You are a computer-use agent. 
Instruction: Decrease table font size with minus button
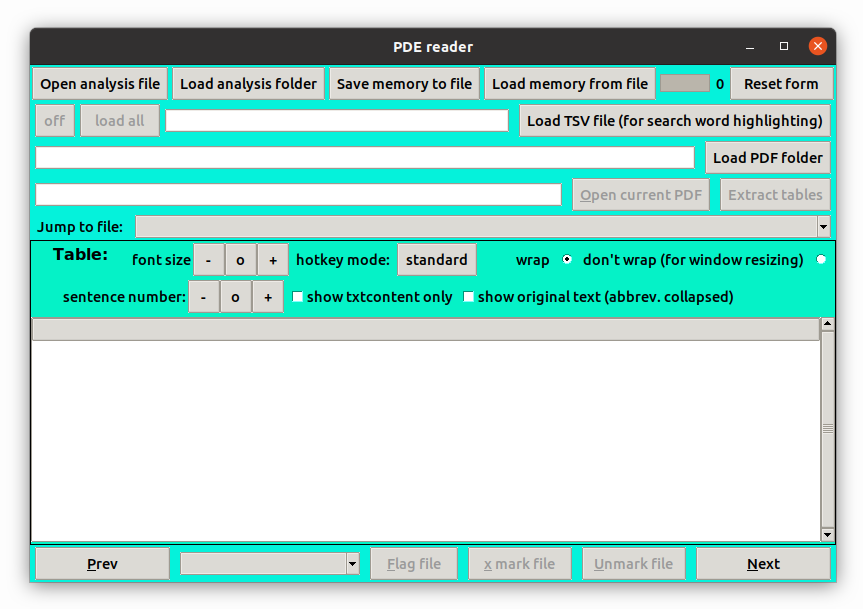(208, 260)
